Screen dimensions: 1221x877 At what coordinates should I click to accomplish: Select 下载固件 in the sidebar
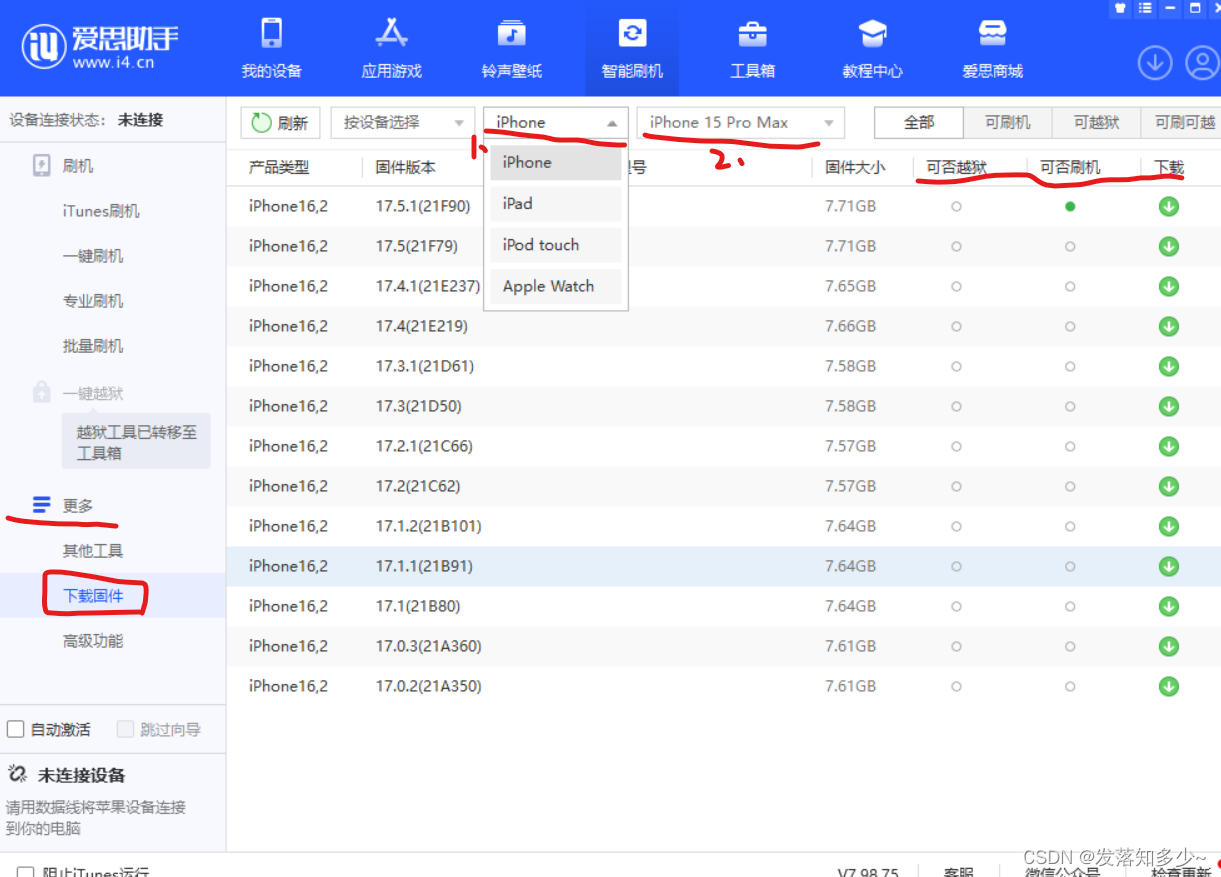[93, 596]
